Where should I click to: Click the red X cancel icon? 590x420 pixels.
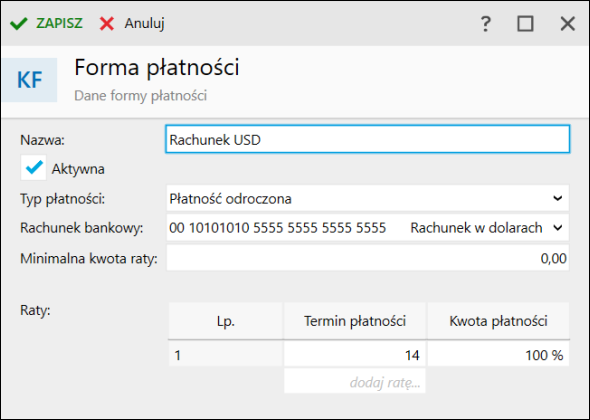(106, 24)
